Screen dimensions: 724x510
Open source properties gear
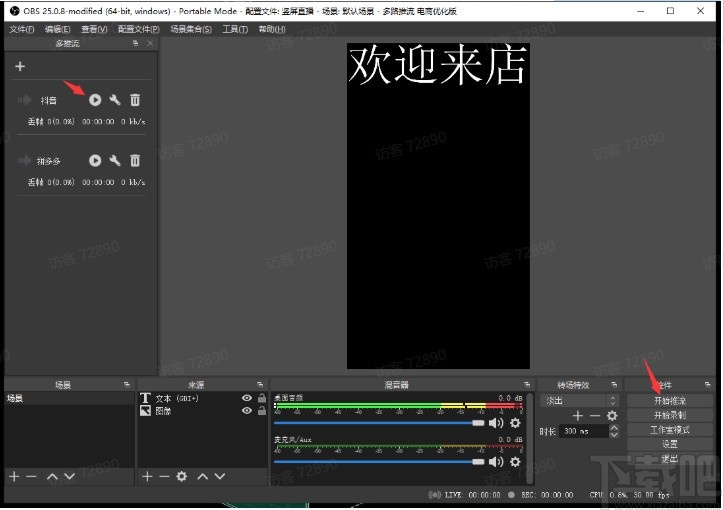coord(182,476)
